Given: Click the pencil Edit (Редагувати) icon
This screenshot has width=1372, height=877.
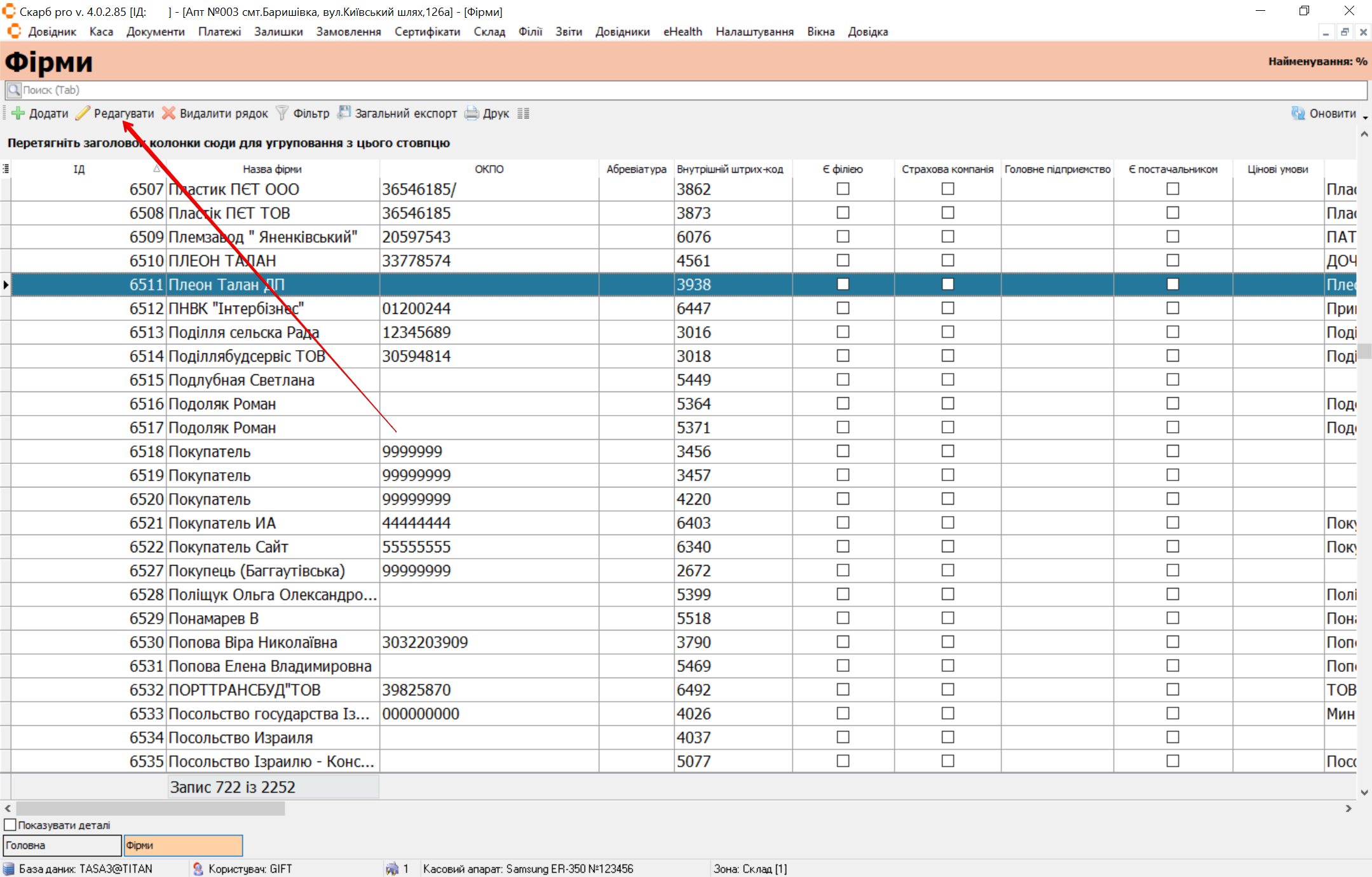Looking at the screenshot, I should pyautogui.click(x=83, y=113).
